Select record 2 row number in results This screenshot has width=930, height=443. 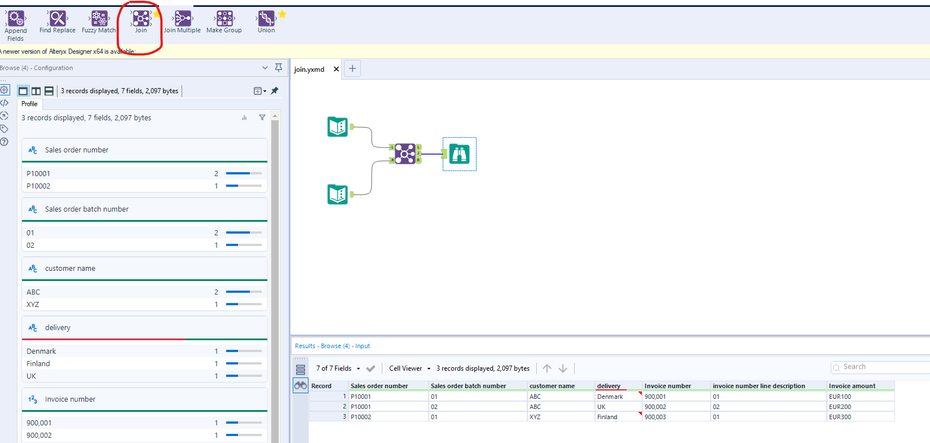[329, 407]
